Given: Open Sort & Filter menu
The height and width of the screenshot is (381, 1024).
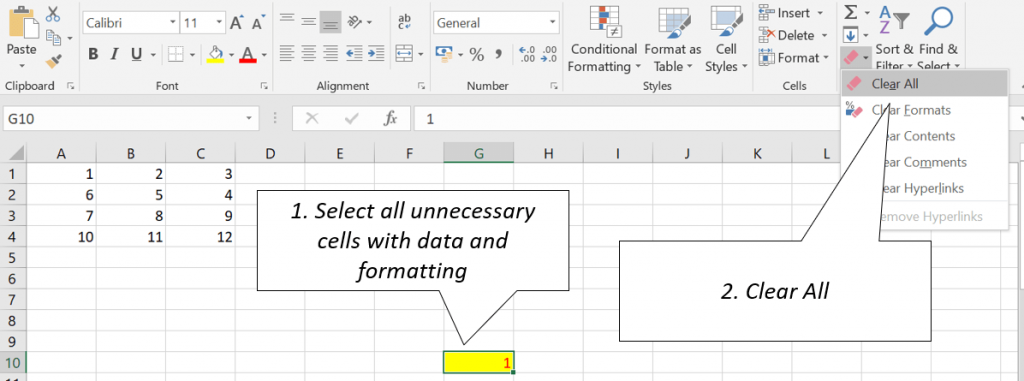Looking at the screenshot, I should click(893, 38).
